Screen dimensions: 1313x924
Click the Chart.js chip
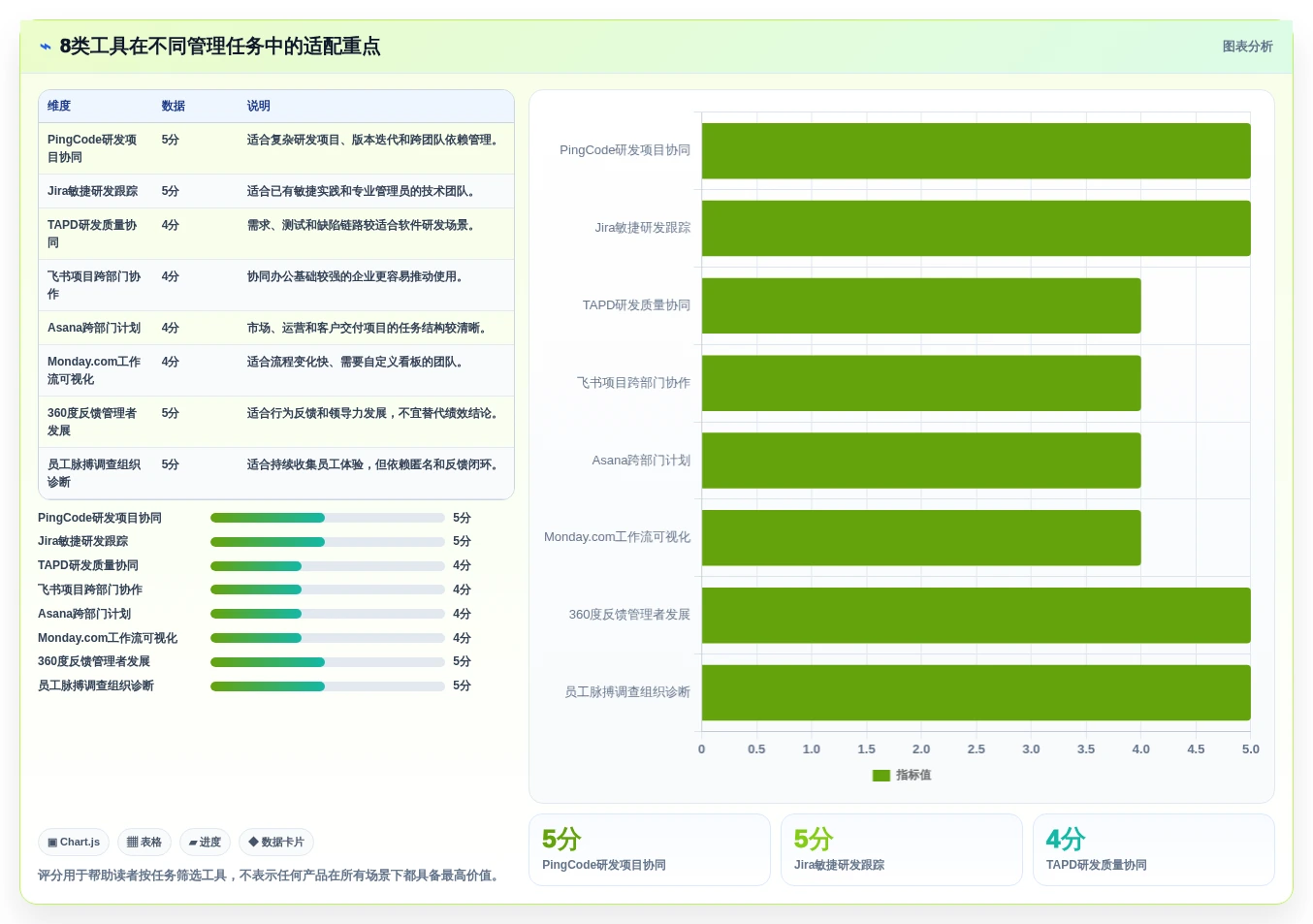(74, 843)
